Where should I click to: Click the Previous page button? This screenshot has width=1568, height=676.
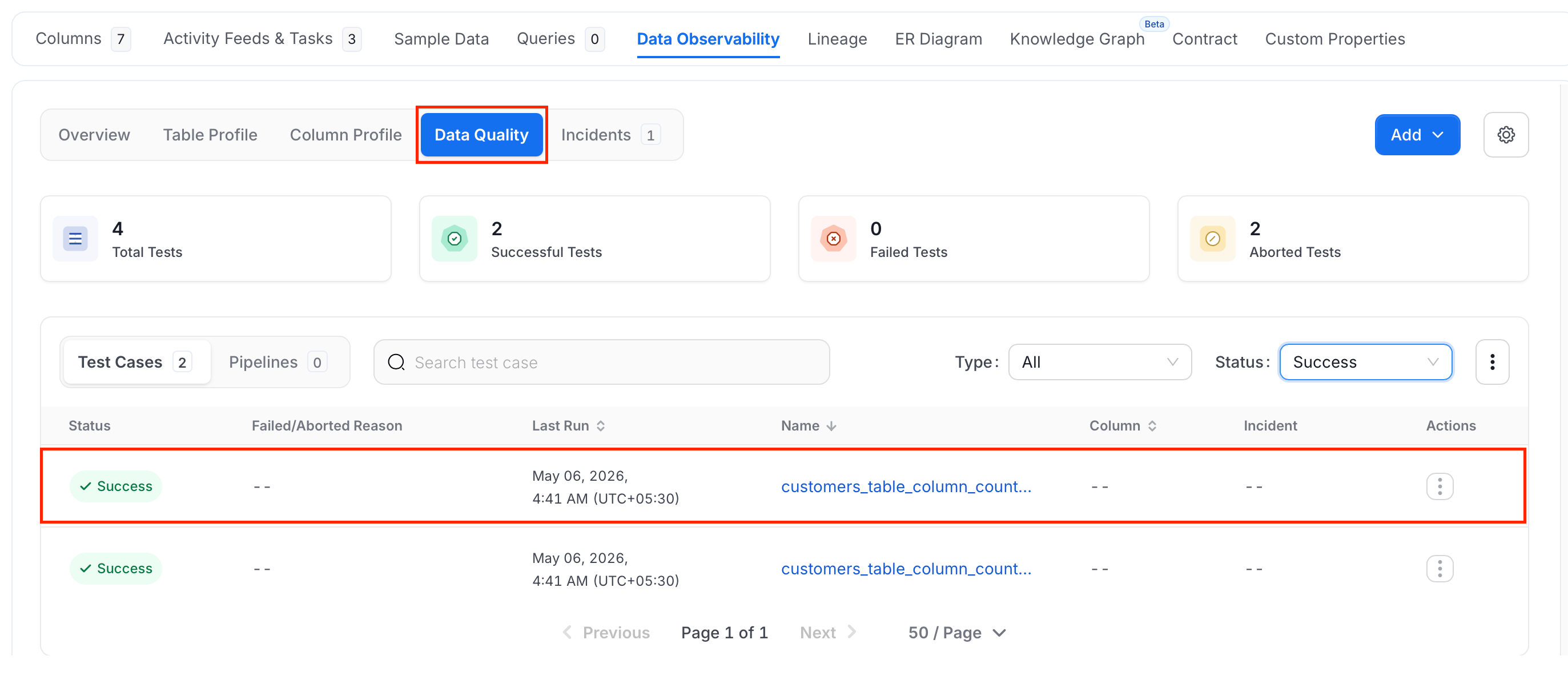click(606, 633)
